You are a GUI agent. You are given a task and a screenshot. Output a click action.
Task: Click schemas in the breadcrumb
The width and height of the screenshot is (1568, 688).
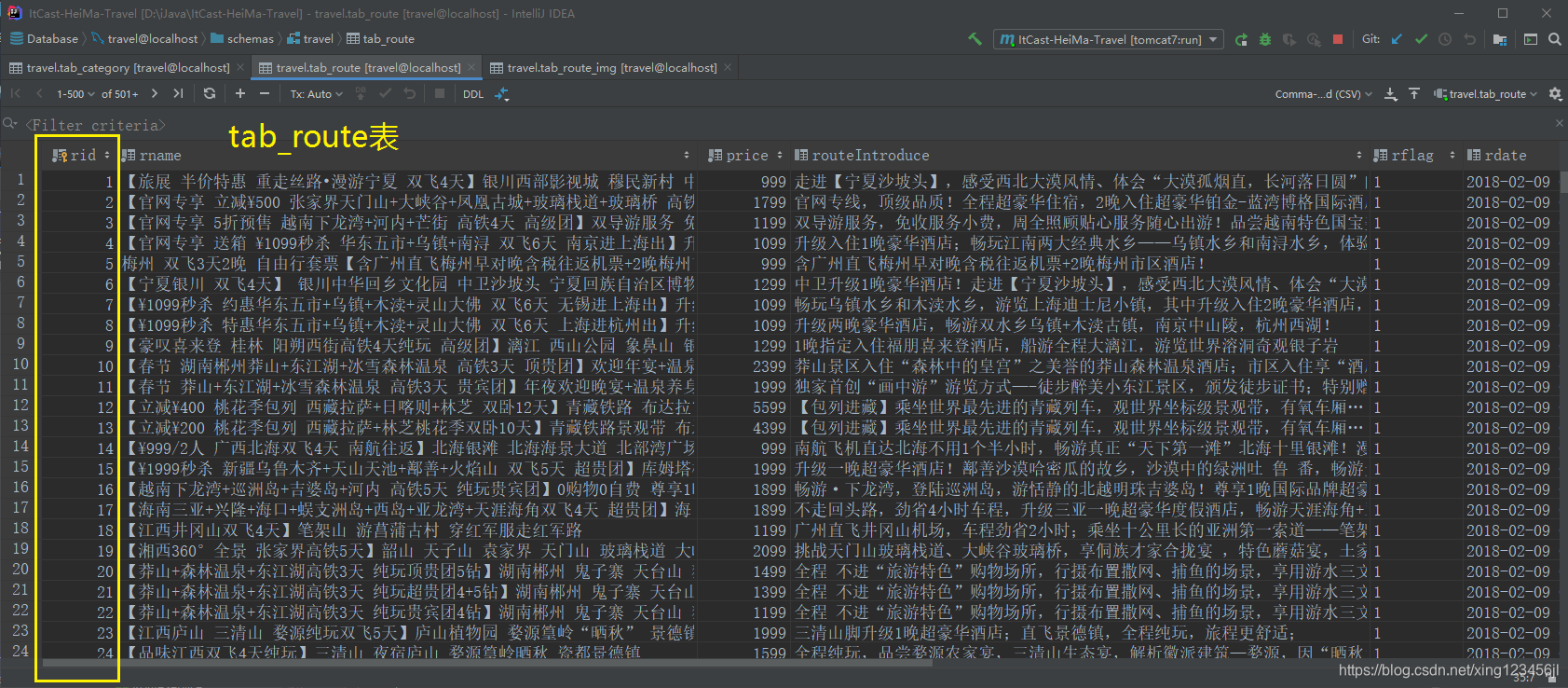(x=242, y=39)
